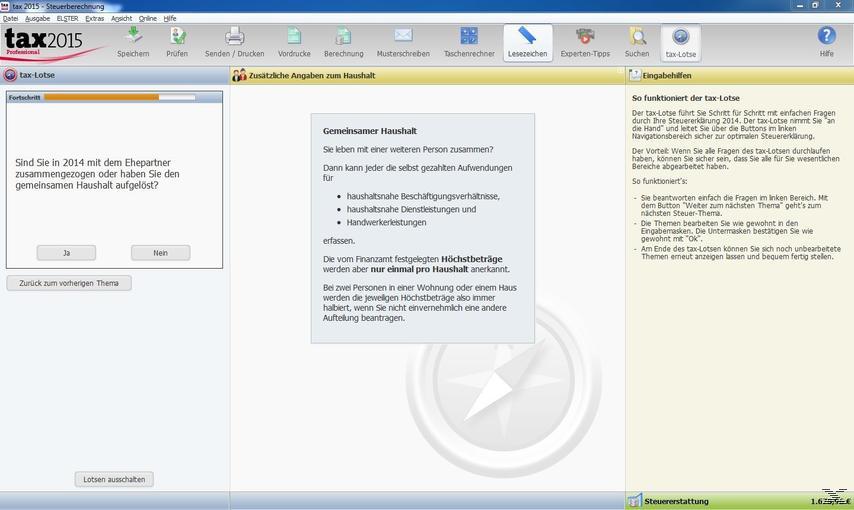The image size is (854, 510).
Task: Open the Berechnung toolbar icon
Action: click(x=343, y=42)
